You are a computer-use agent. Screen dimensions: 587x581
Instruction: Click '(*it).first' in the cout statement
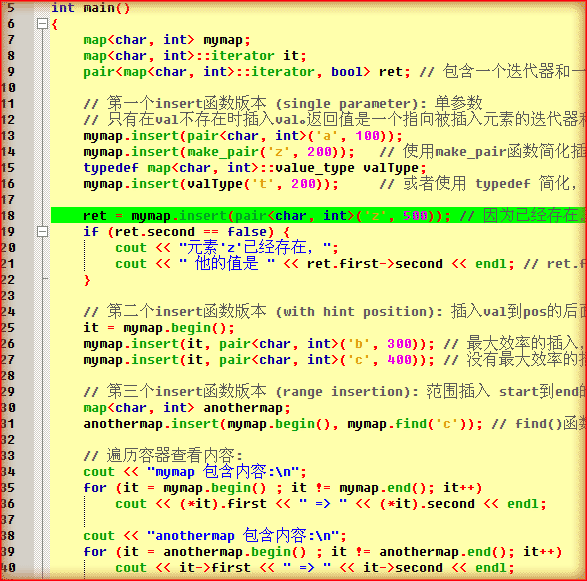click(x=223, y=504)
